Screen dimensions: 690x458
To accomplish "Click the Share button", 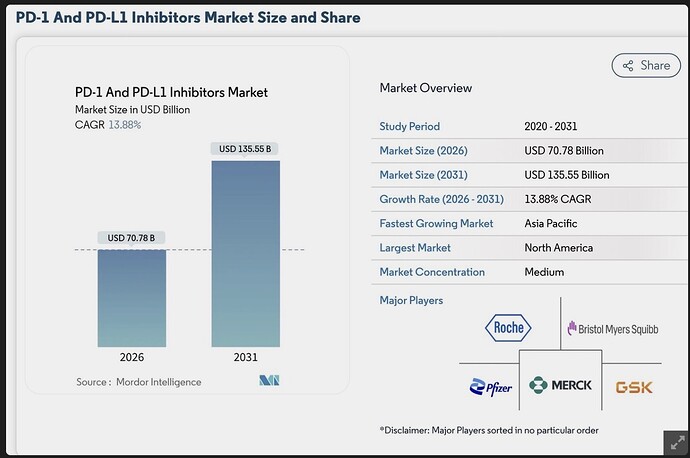I will (646, 66).
